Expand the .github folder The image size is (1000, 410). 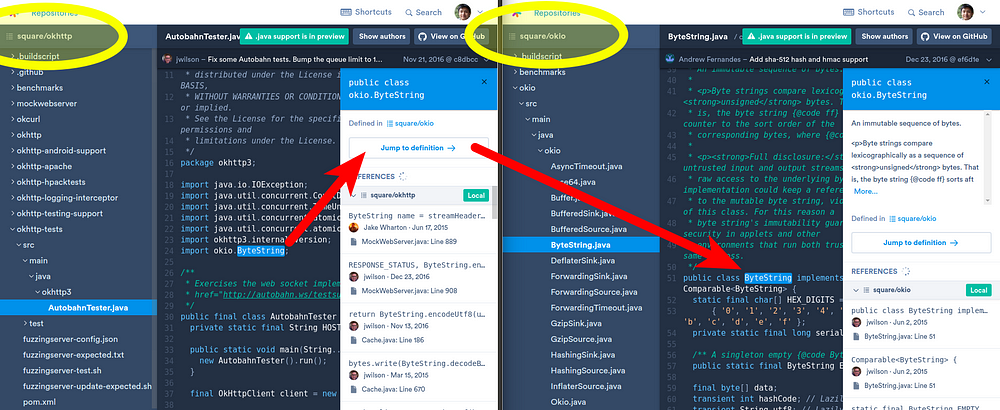[x=13, y=72]
